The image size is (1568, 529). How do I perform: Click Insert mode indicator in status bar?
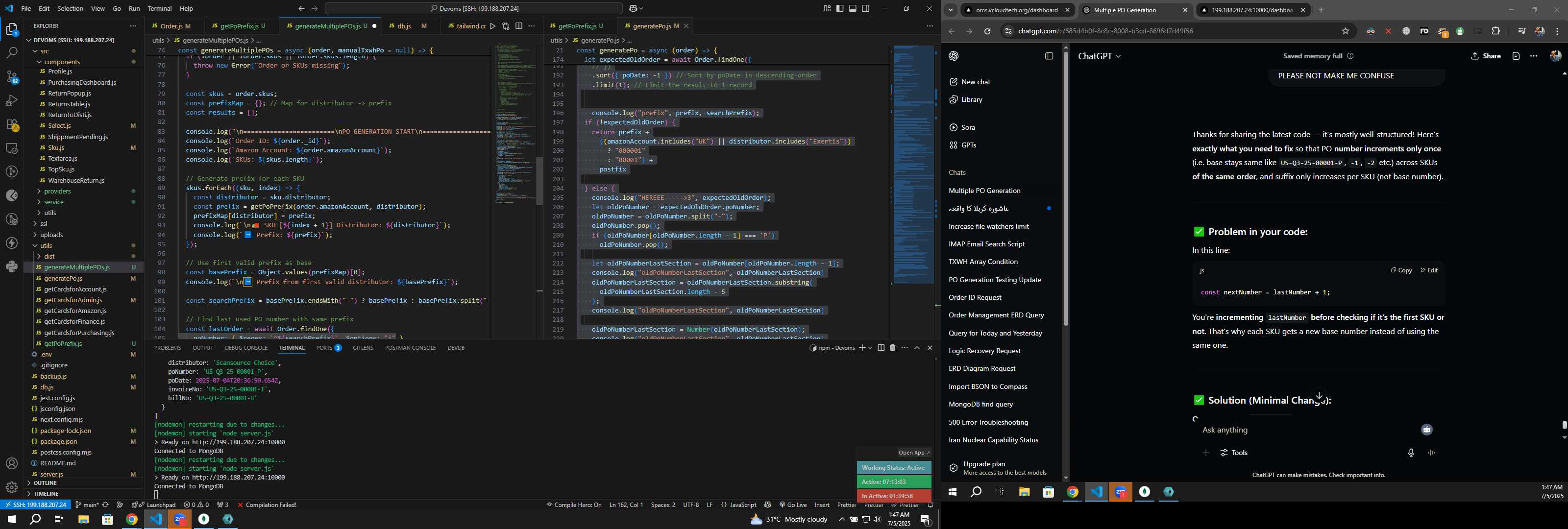coord(822,505)
